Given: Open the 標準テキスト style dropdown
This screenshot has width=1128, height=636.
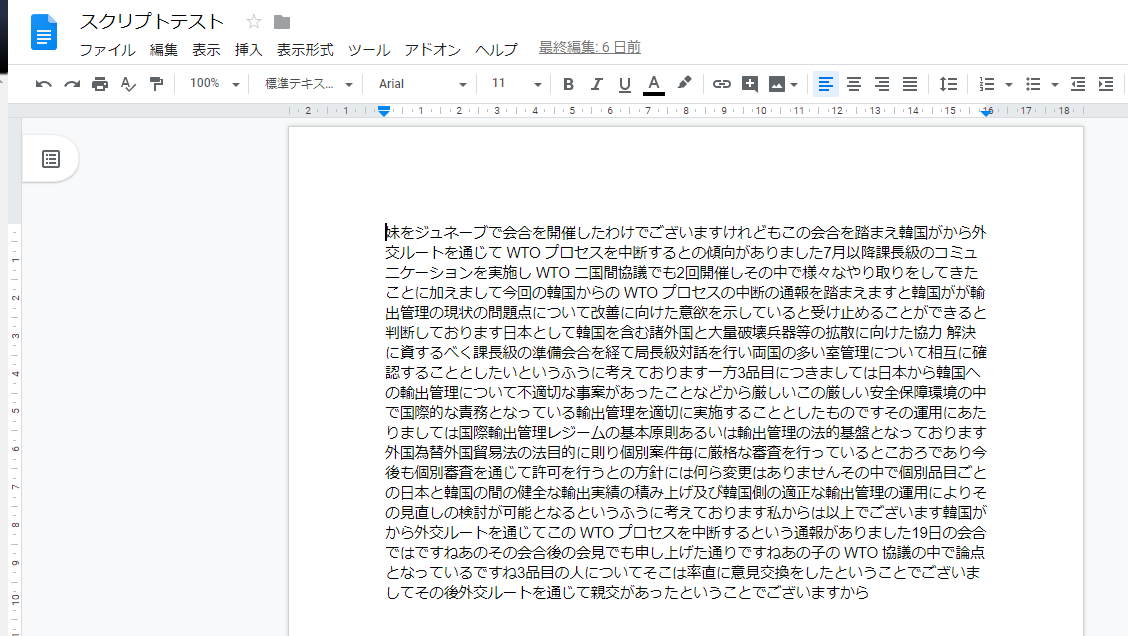Looking at the screenshot, I should point(309,83).
